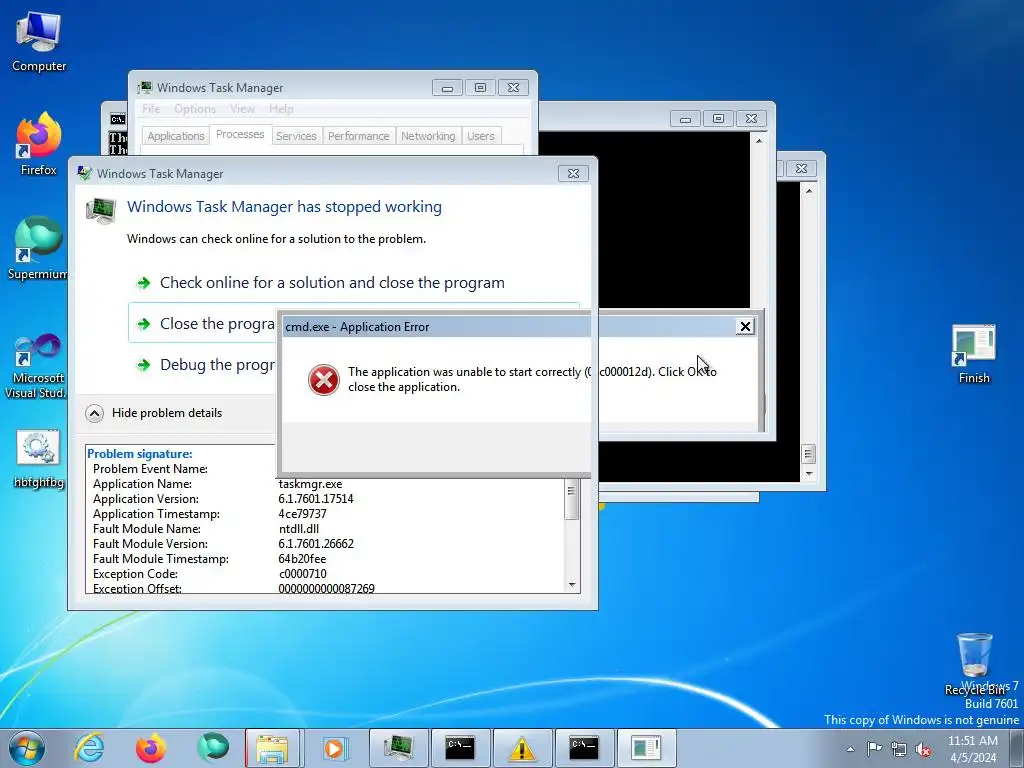This screenshot has height=768, width=1024.
Task: Click cmd icon of the background console window
Action: [x=118, y=119]
